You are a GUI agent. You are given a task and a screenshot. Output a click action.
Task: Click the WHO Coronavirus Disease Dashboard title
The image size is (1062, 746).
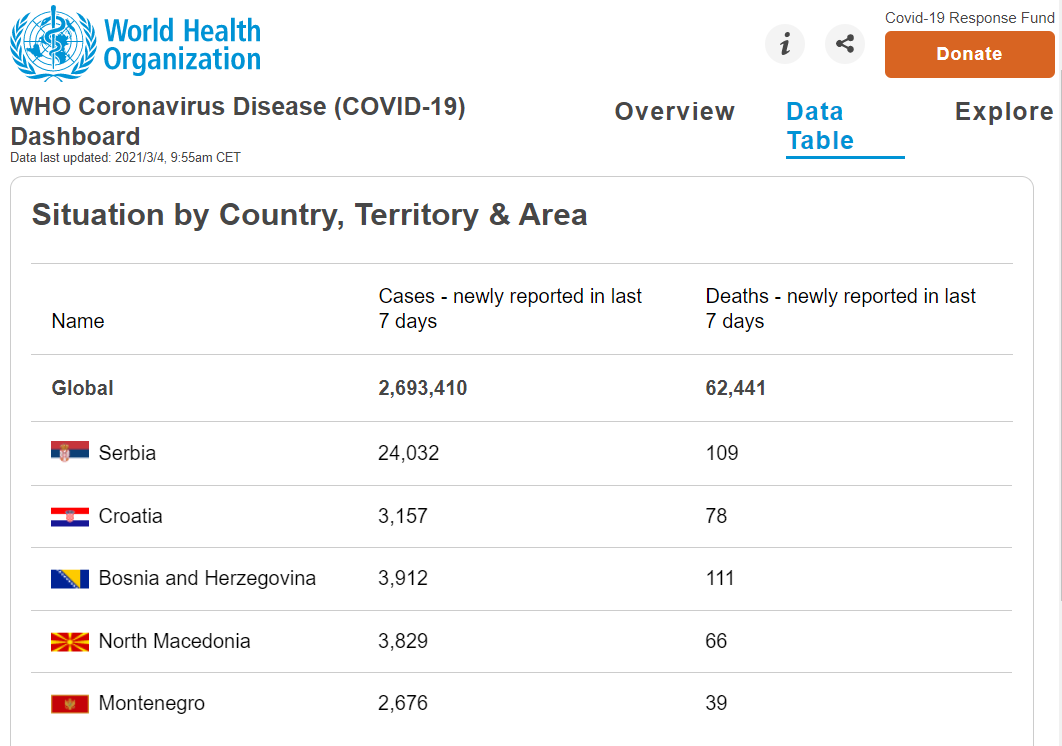point(238,121)
